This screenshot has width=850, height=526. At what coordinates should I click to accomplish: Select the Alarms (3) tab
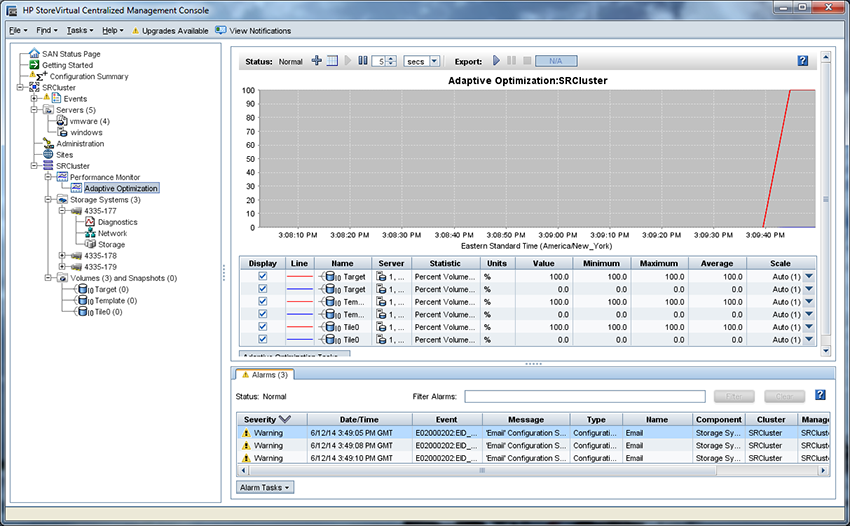(x=265, y=375)
